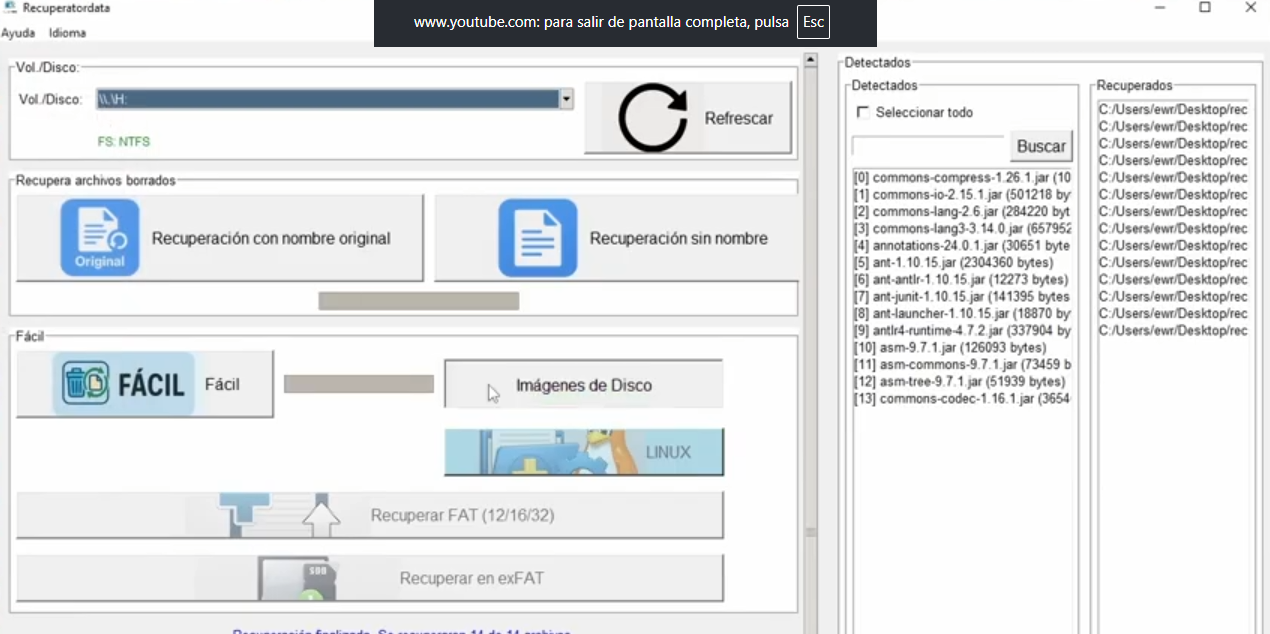Select asm-9.7.1.jar in detected list
This screenshot has height=634, width=1270.
click(949, 347)
